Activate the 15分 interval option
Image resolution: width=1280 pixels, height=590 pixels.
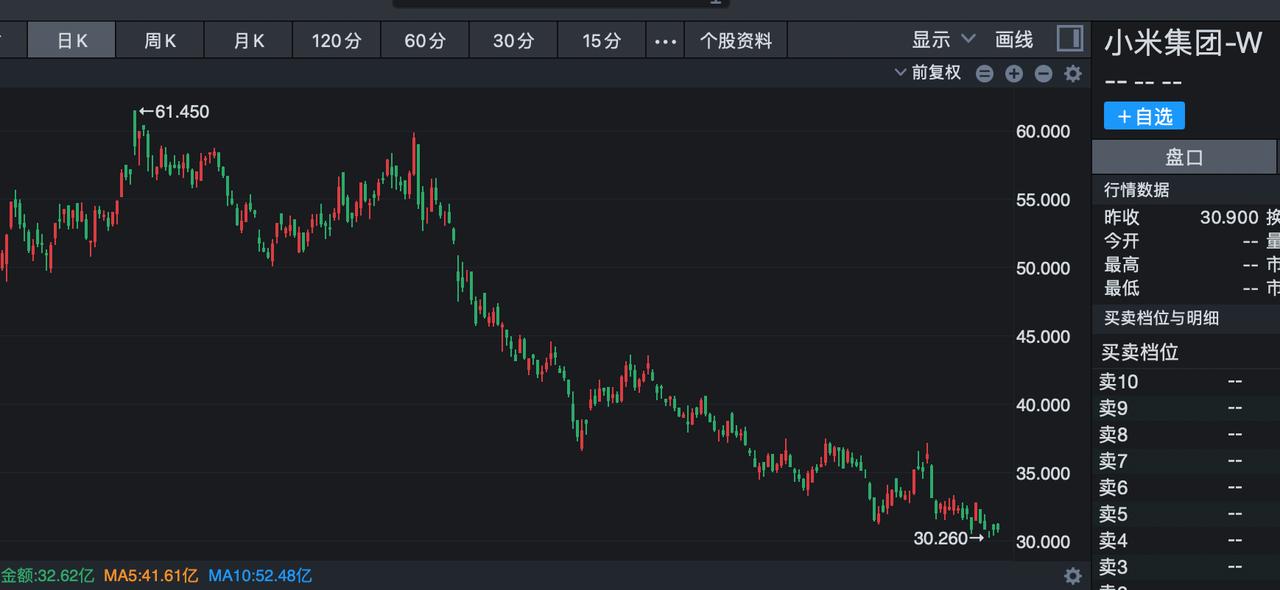click(x=600, y=40)
